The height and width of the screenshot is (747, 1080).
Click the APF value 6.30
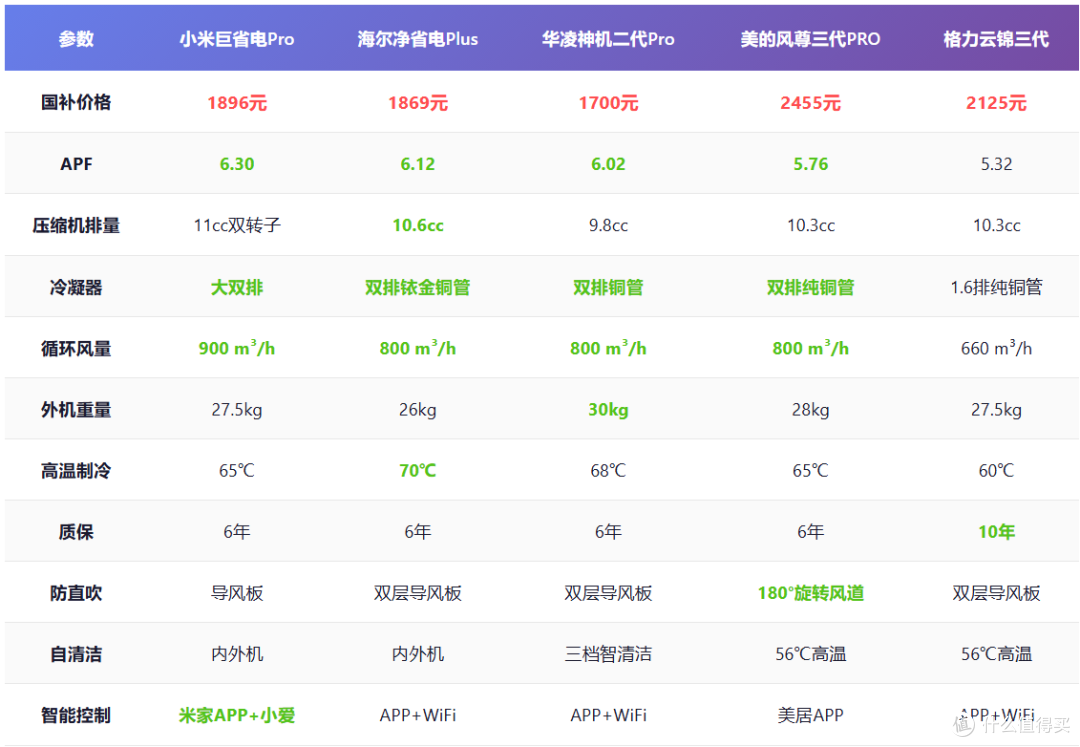point(237,165)
